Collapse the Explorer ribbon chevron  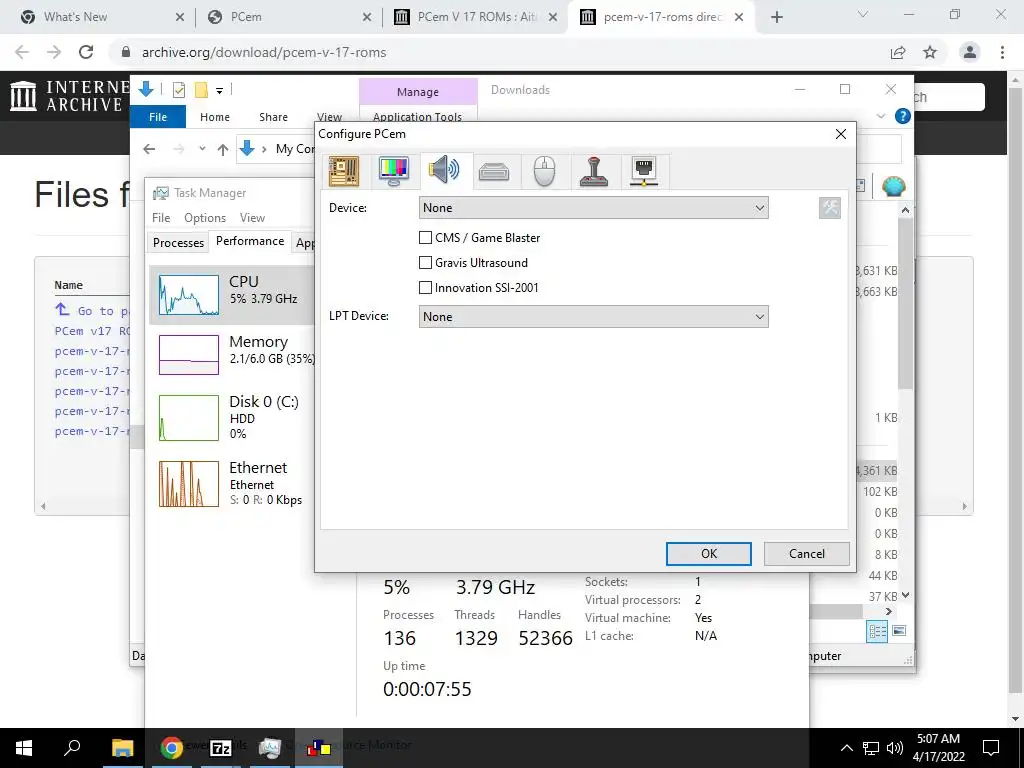coord(880,116)
